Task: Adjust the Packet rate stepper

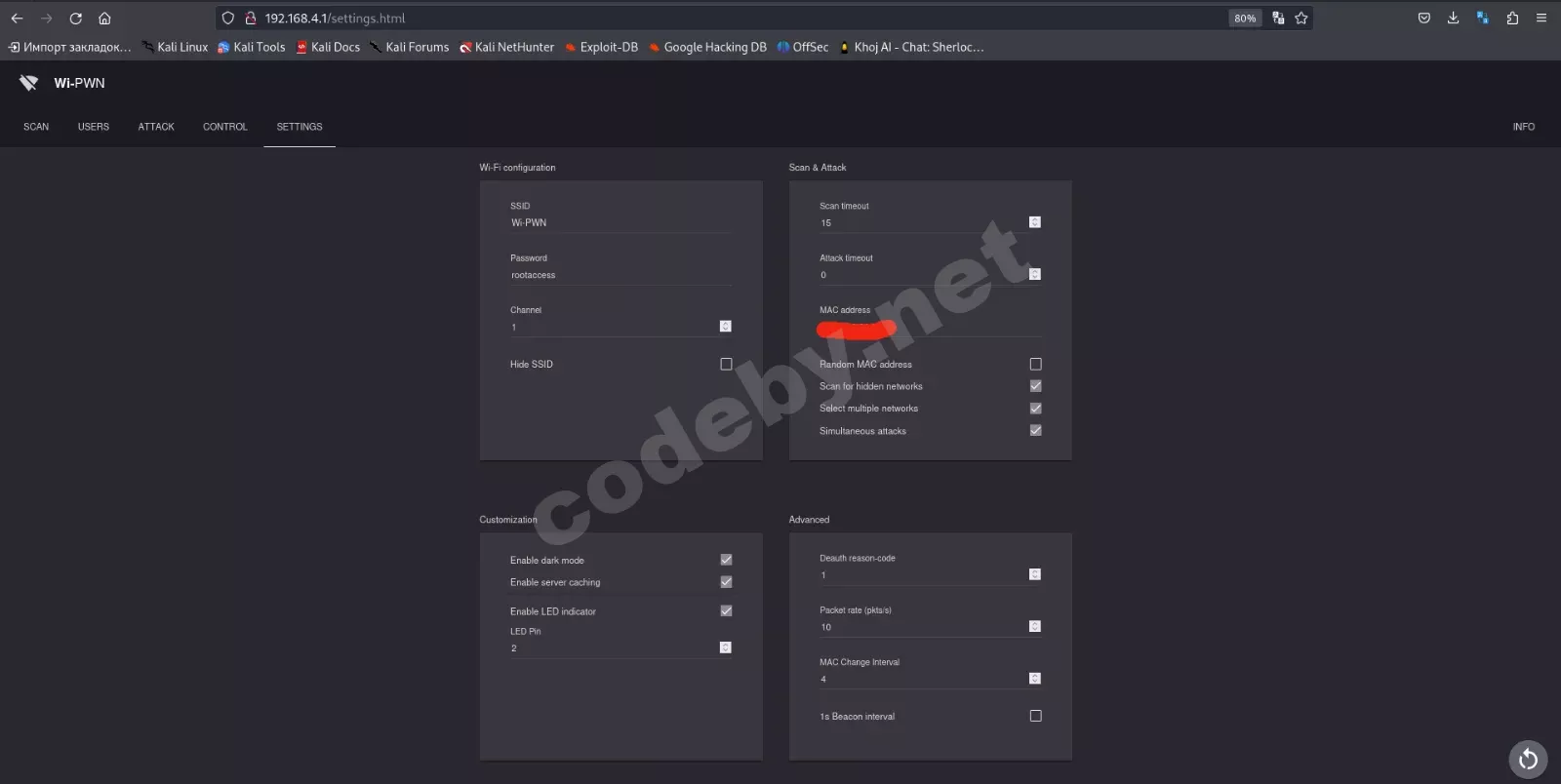Action: pos(1035,626)
